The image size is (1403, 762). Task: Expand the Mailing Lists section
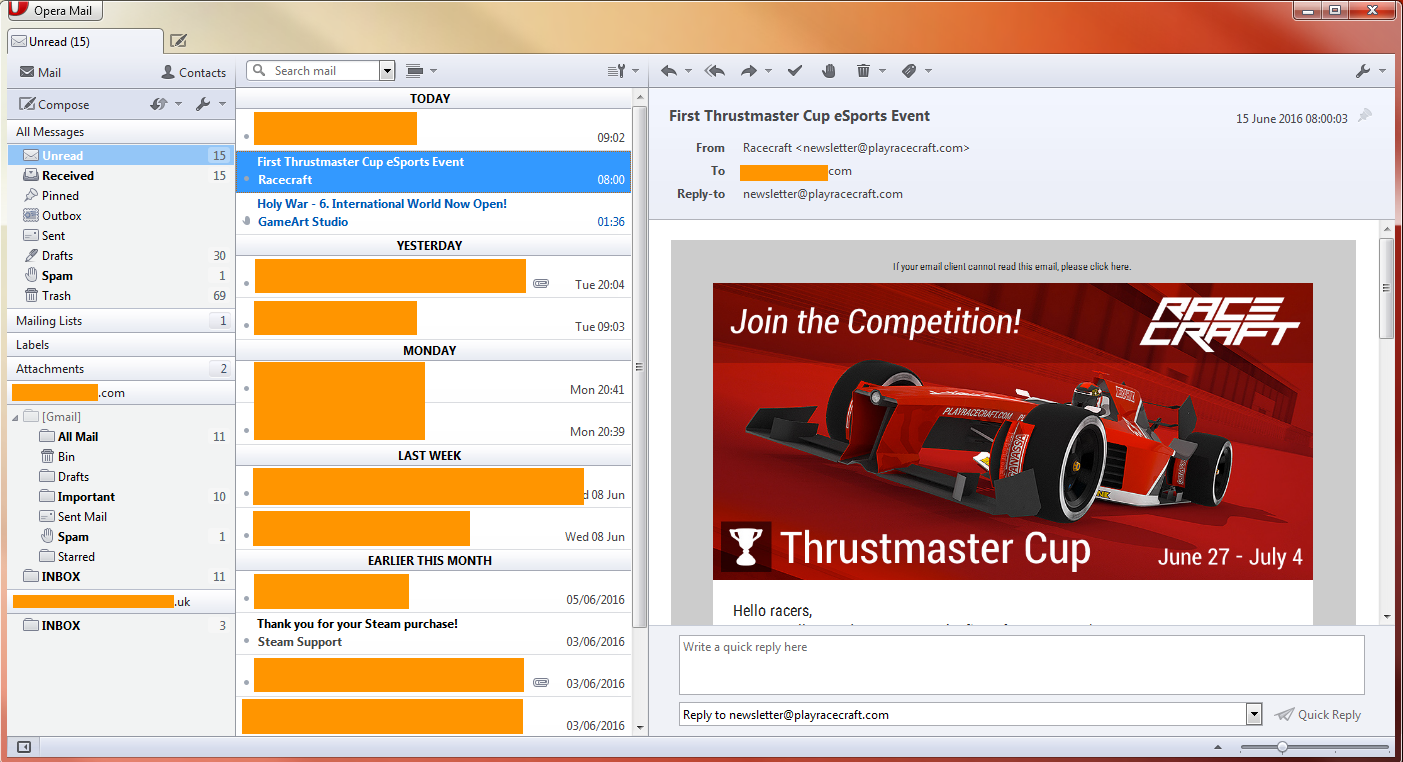pyautogui.click(x=120, y=321)
